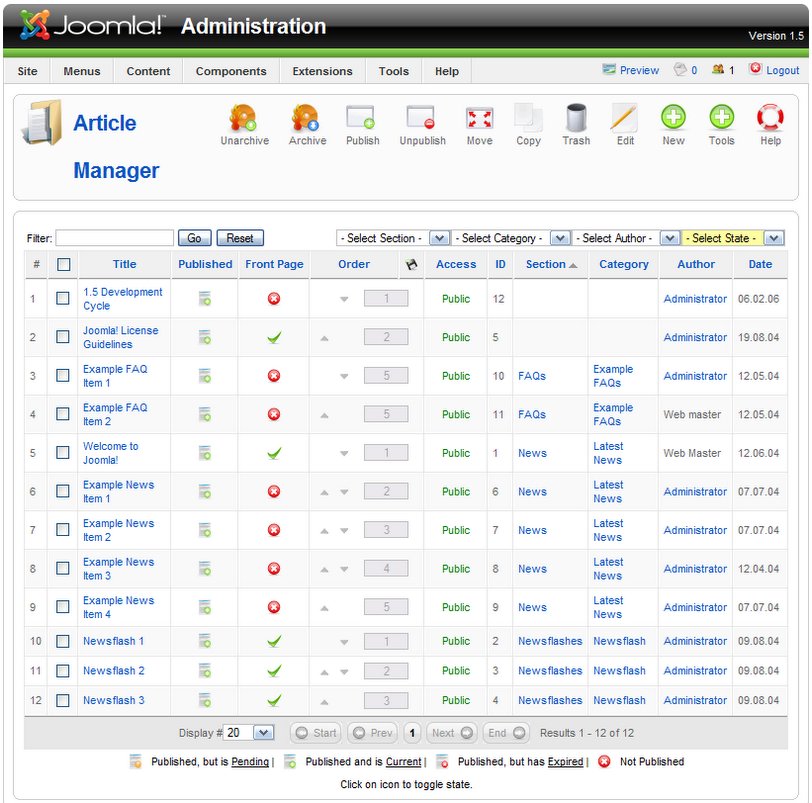Viewport: 812px width, 803px height.
Task: Go to the Next page
Action: click(452, 733)
